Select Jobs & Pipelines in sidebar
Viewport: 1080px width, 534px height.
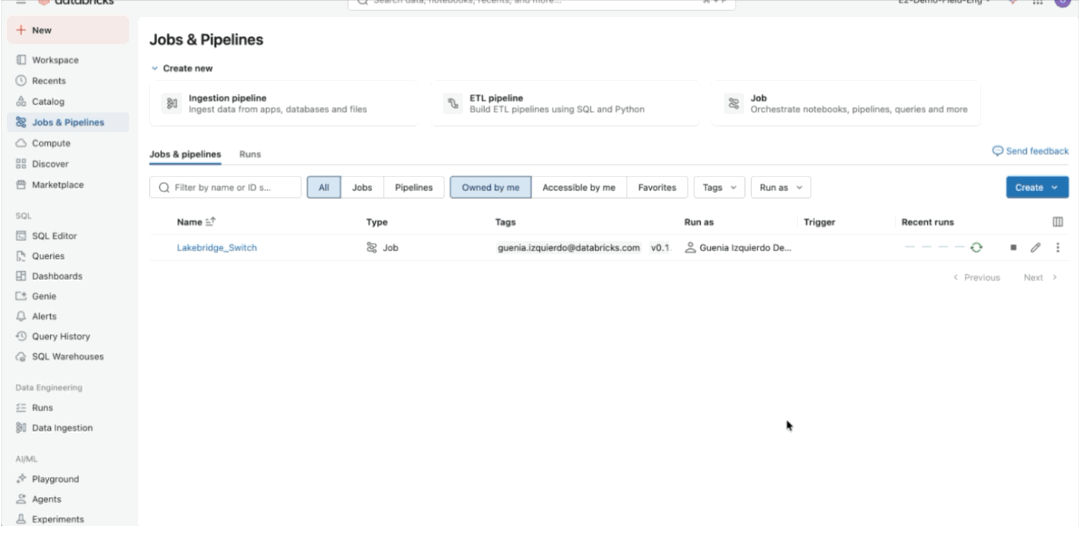click(x=68, y=123)
